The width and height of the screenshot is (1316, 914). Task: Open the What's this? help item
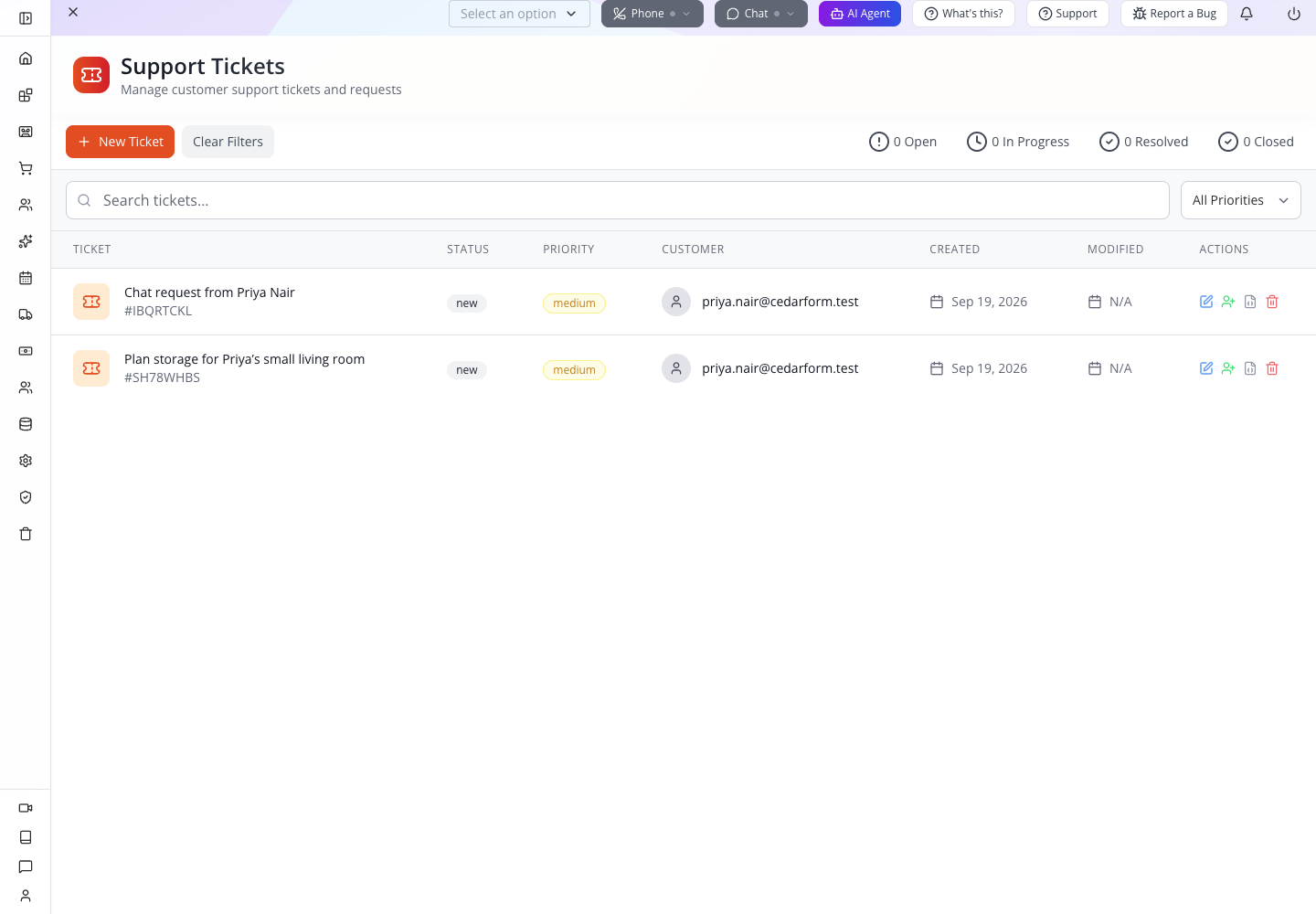click(x=963, y=14)
